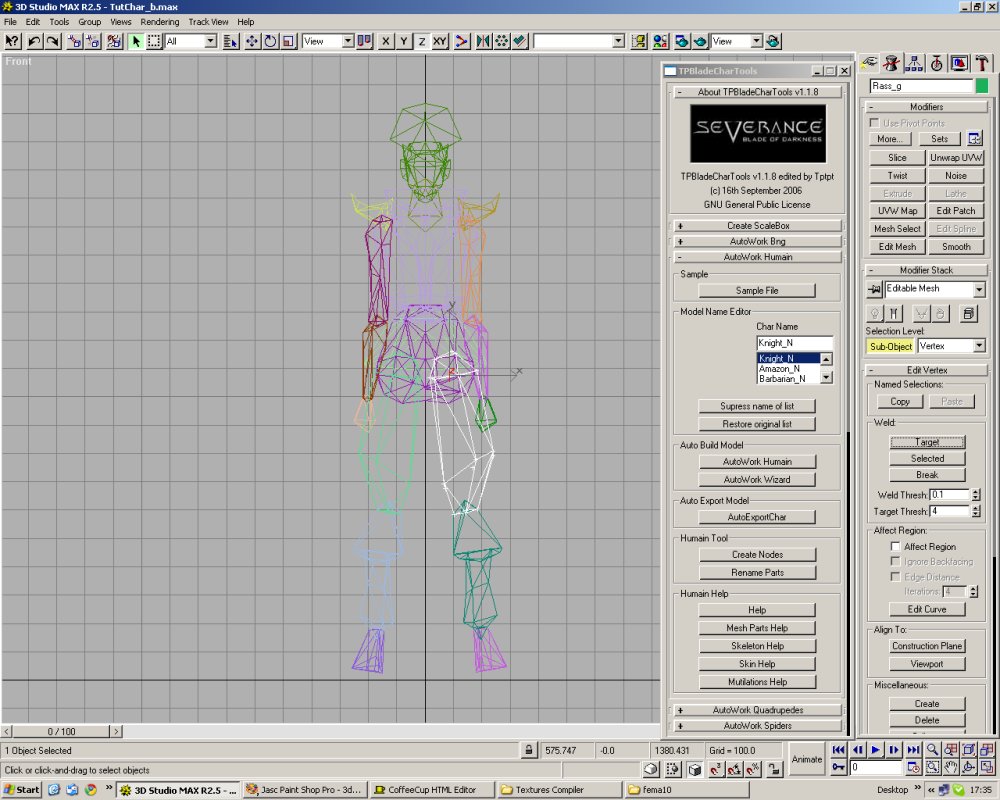1000x800 pixels.
Task: Open the Rendering menu
Action: (x=159, y=22)
